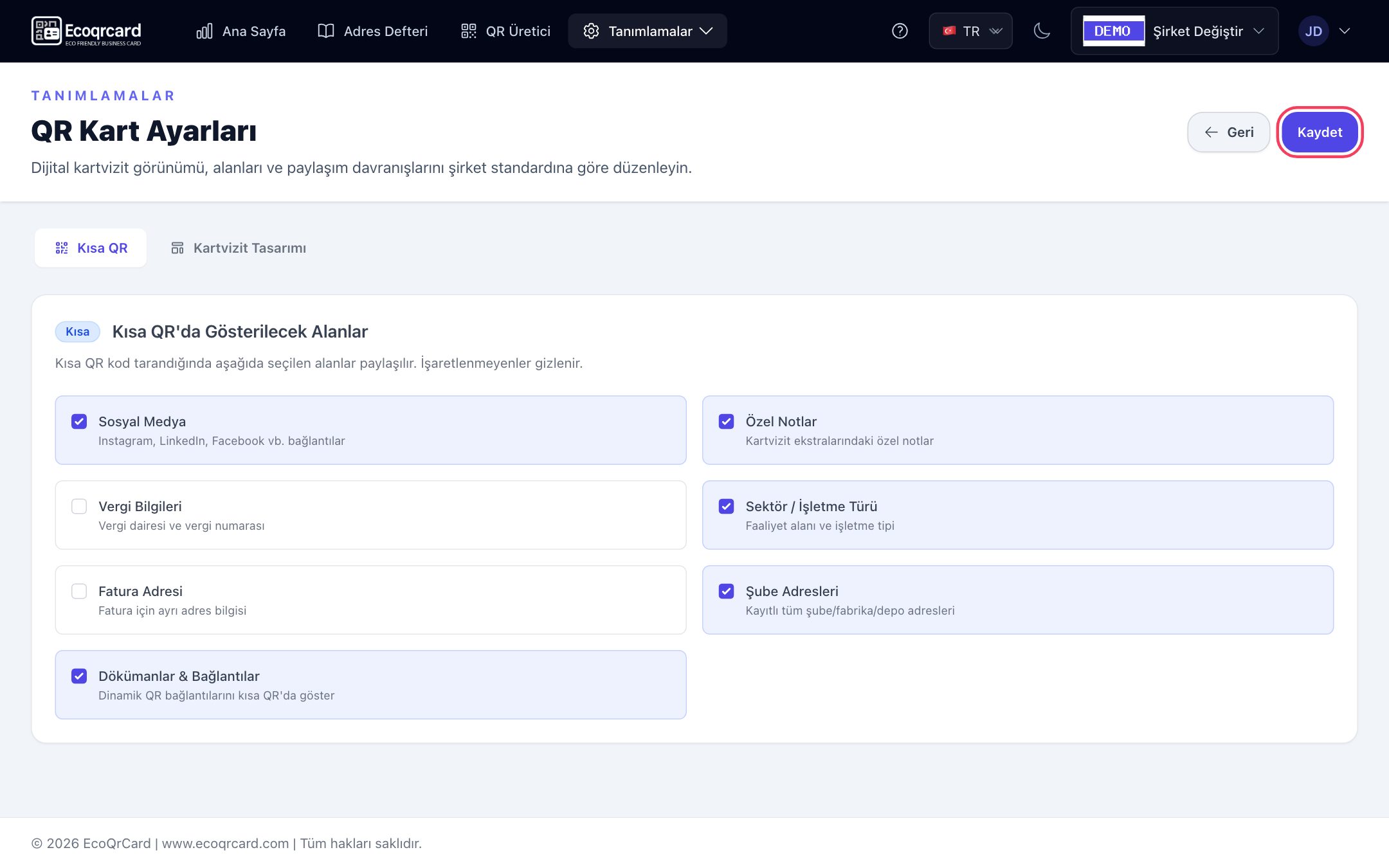Open user menu chevron beside JD
Viewport: 1389px width, 868px height.
tap(1344, 31)
